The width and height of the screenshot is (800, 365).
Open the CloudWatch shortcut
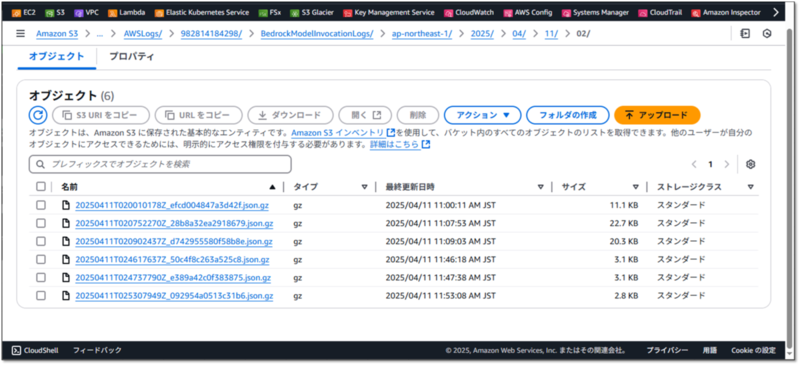(469, 12)
